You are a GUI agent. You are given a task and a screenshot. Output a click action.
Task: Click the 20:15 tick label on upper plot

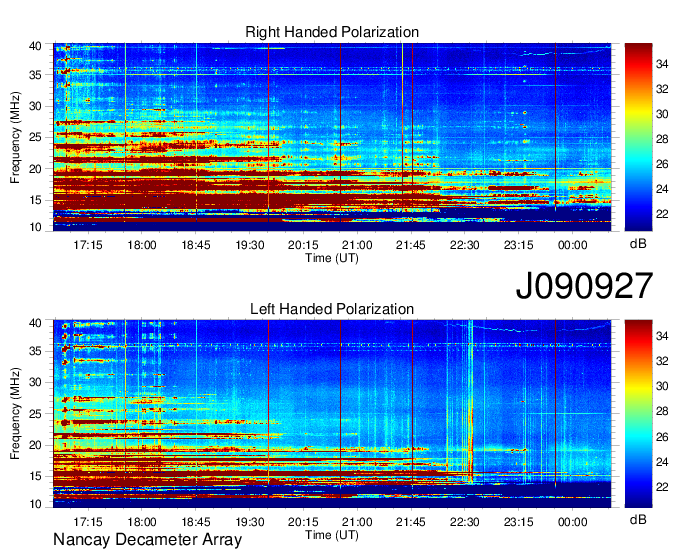(x=303, y=245)
